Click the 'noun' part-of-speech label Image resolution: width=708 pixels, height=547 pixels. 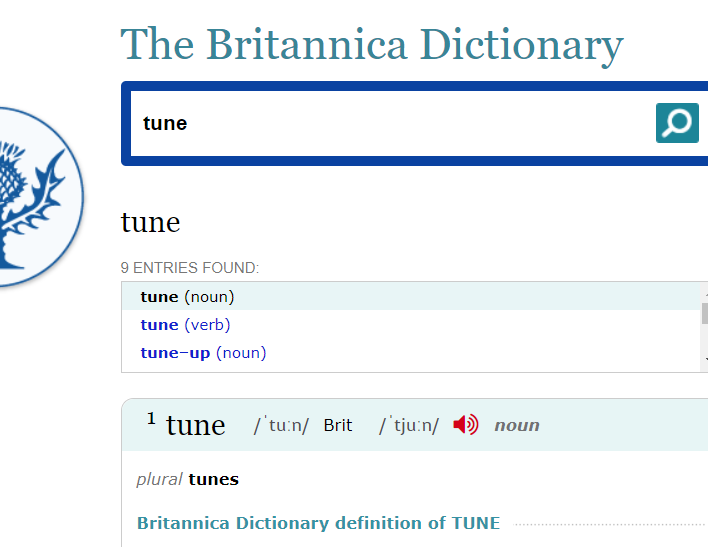point(517,425)
